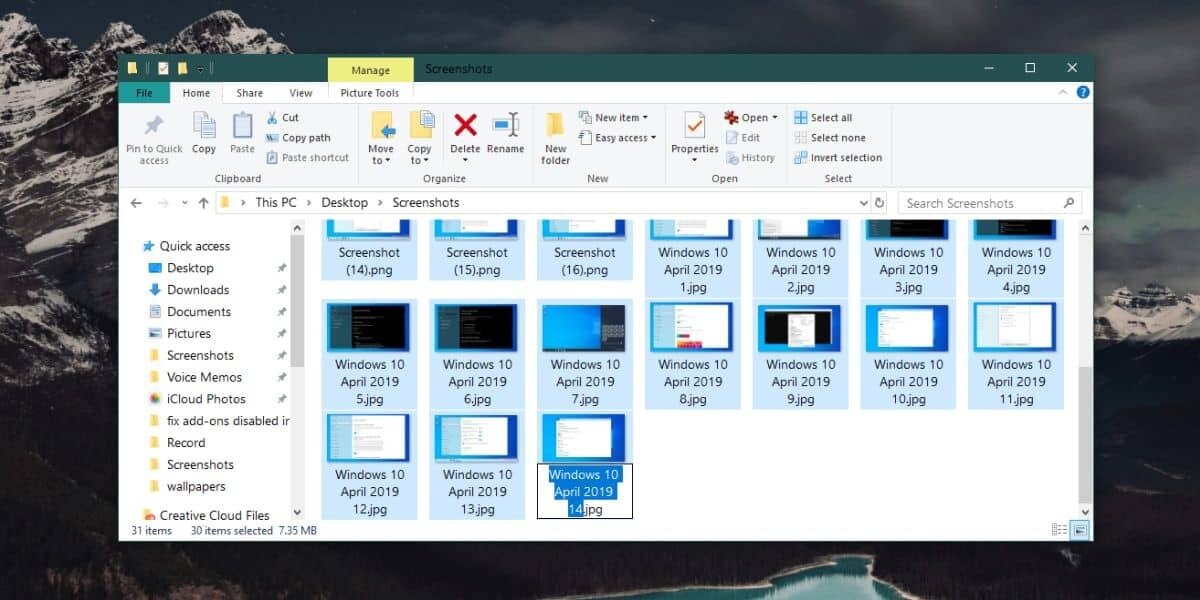Switch to large thumbnails view toggle
This screenshot has width=1200, height=600.
pyautogui.click(x=1080, y=530)
